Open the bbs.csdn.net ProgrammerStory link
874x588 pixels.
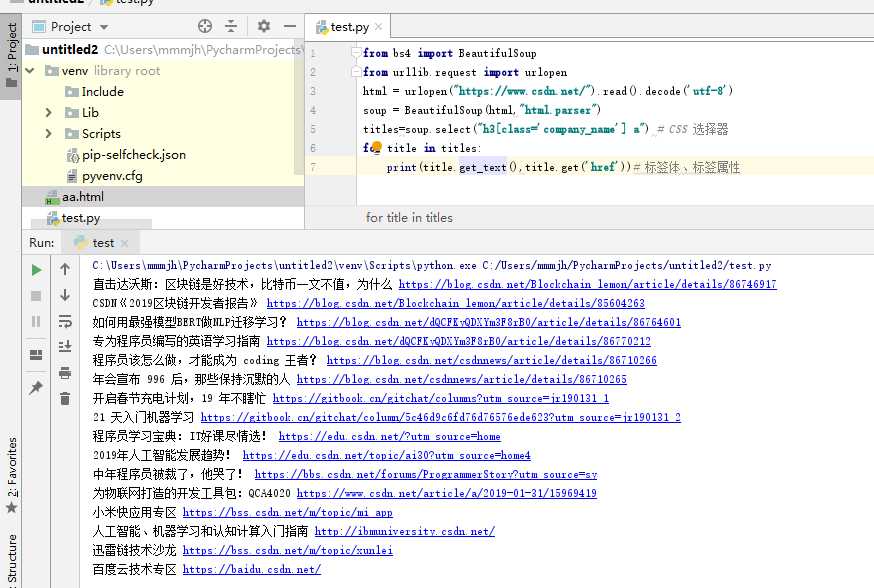click(x=426, y=474)
